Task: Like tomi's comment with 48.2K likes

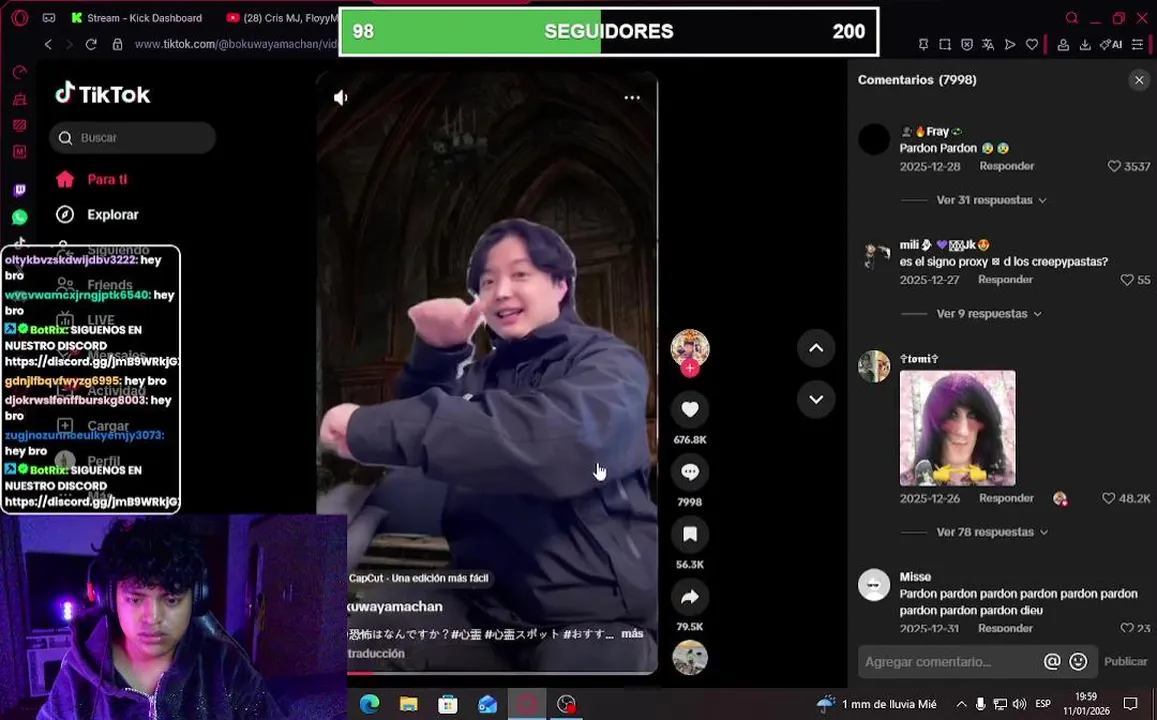Action: pos(1108,499)
